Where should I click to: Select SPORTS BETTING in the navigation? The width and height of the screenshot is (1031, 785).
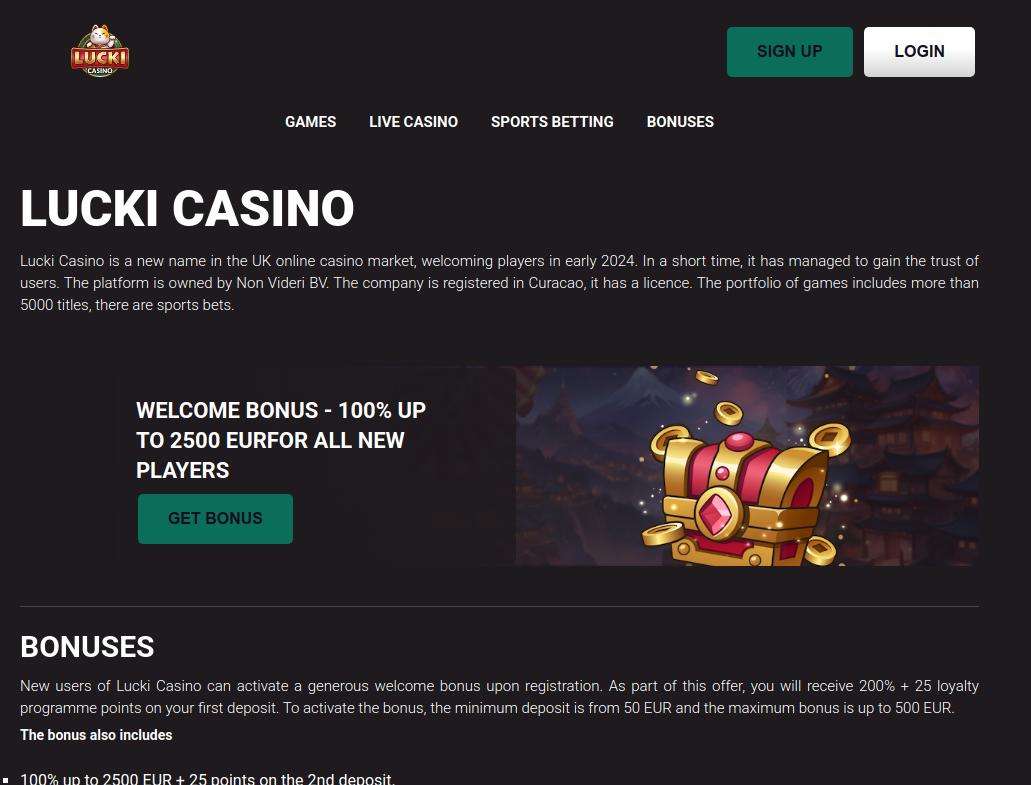[x=552, y=122]
